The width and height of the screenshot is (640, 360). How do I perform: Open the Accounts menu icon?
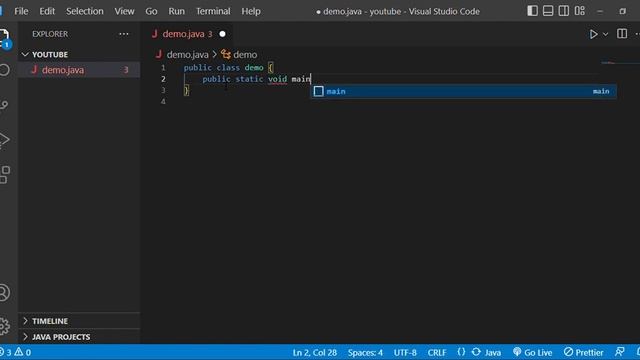pos(4,293)
